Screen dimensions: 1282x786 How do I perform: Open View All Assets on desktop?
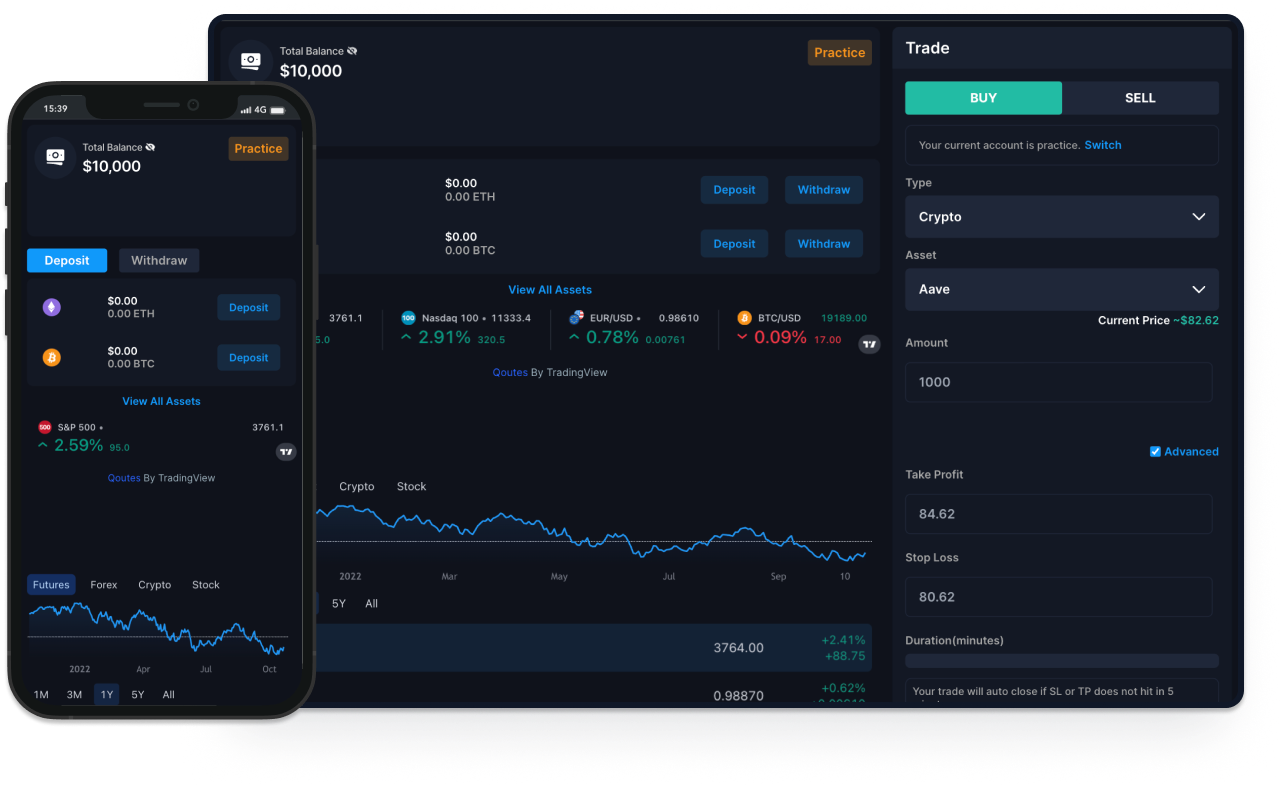click(x=550, y=289)
